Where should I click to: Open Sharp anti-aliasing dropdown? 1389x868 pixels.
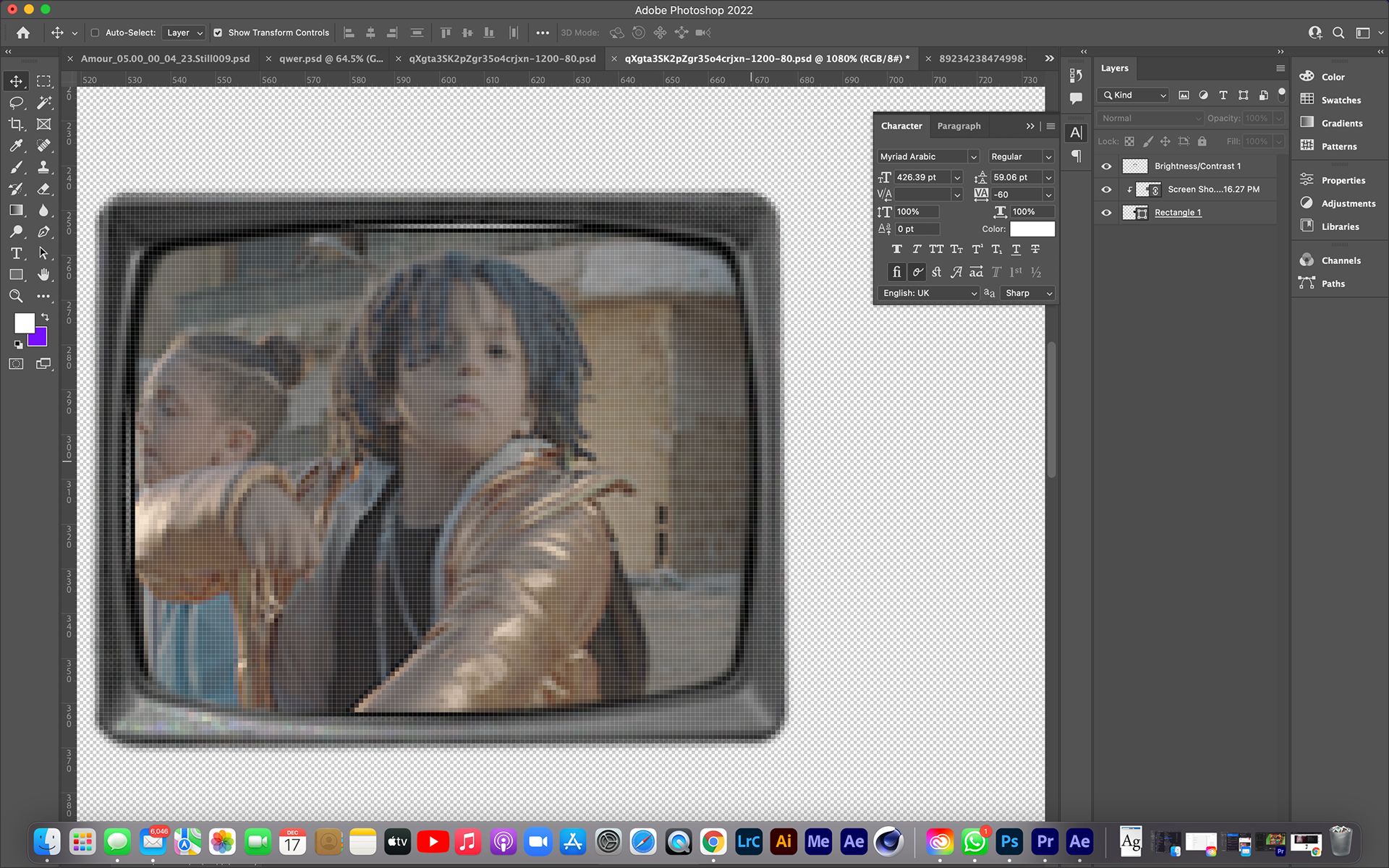[x=1028, y=293]
